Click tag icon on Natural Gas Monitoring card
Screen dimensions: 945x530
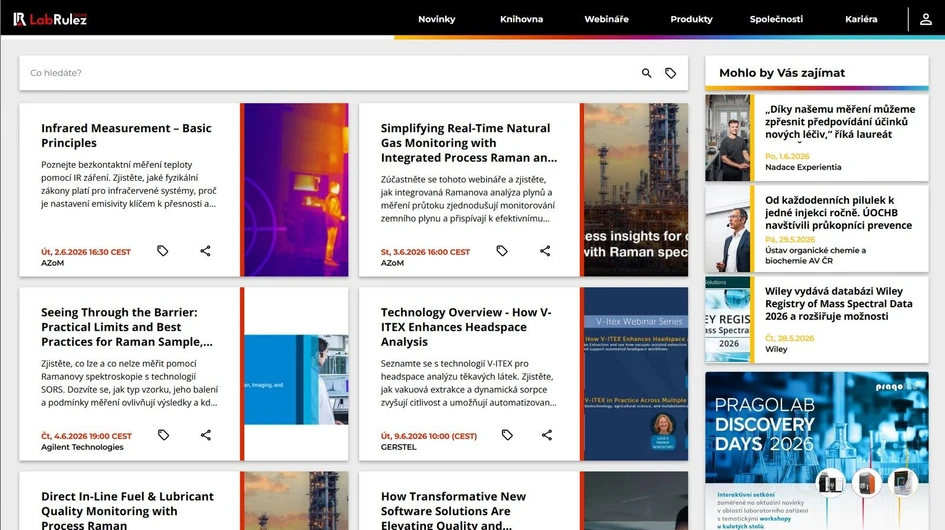tap(502, 251)
